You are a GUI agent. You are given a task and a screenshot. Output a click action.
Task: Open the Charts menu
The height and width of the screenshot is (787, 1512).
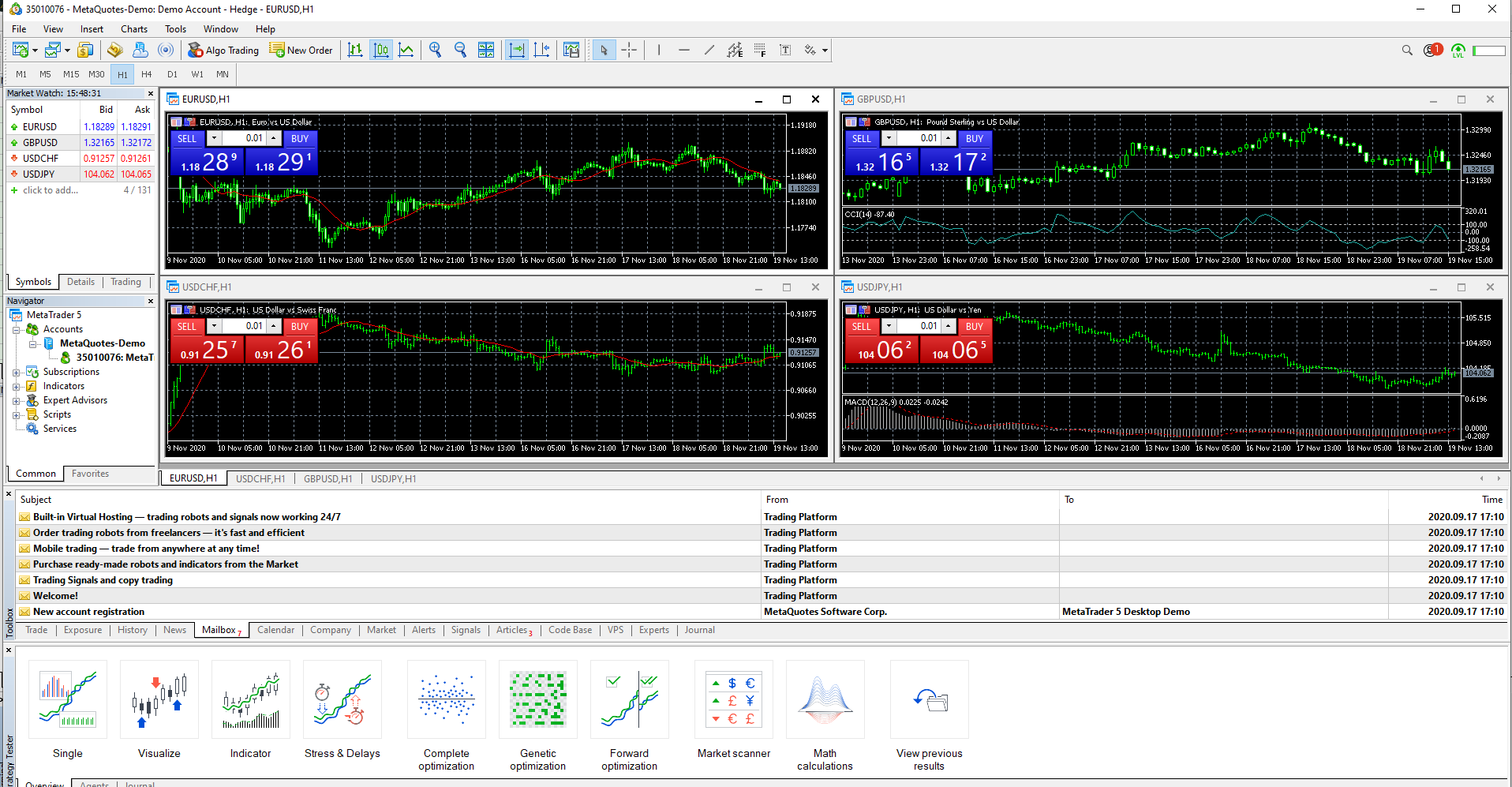[133, 29]
